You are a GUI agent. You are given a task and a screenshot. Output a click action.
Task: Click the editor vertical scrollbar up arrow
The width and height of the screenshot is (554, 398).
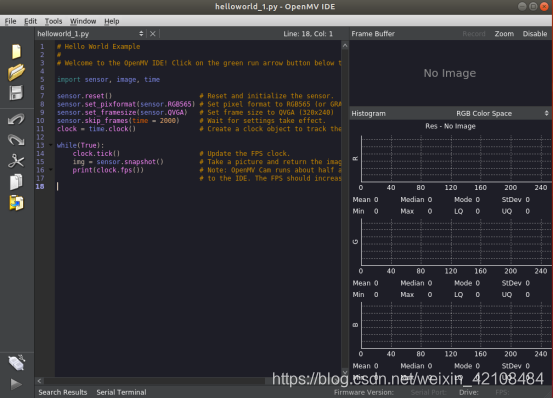click(345, 46)
